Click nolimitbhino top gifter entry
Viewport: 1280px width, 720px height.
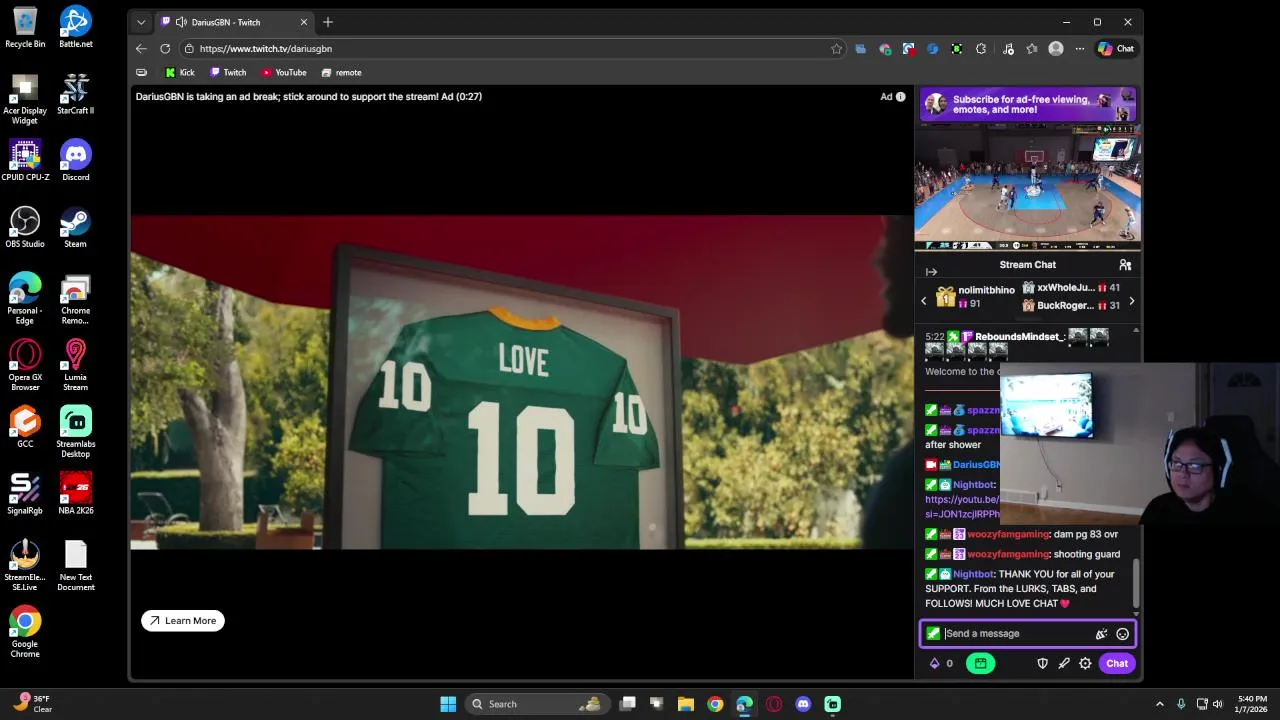(x=977, y=296)
